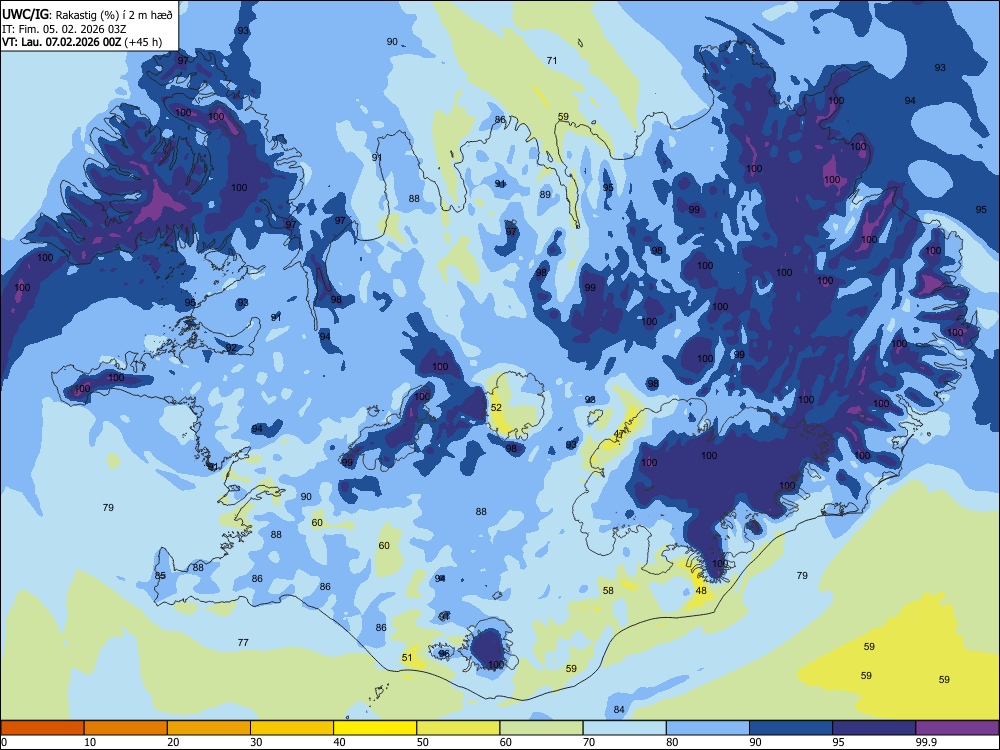
Task: Click the 'IT: Fim. 05. 02. 2026 03Z' line
Action: pos(64,29)
